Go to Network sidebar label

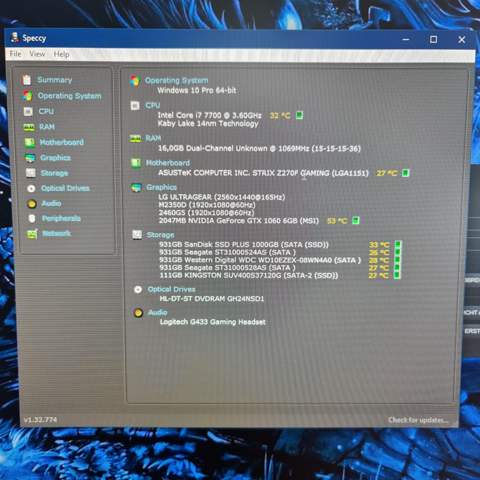coord(57,233)
